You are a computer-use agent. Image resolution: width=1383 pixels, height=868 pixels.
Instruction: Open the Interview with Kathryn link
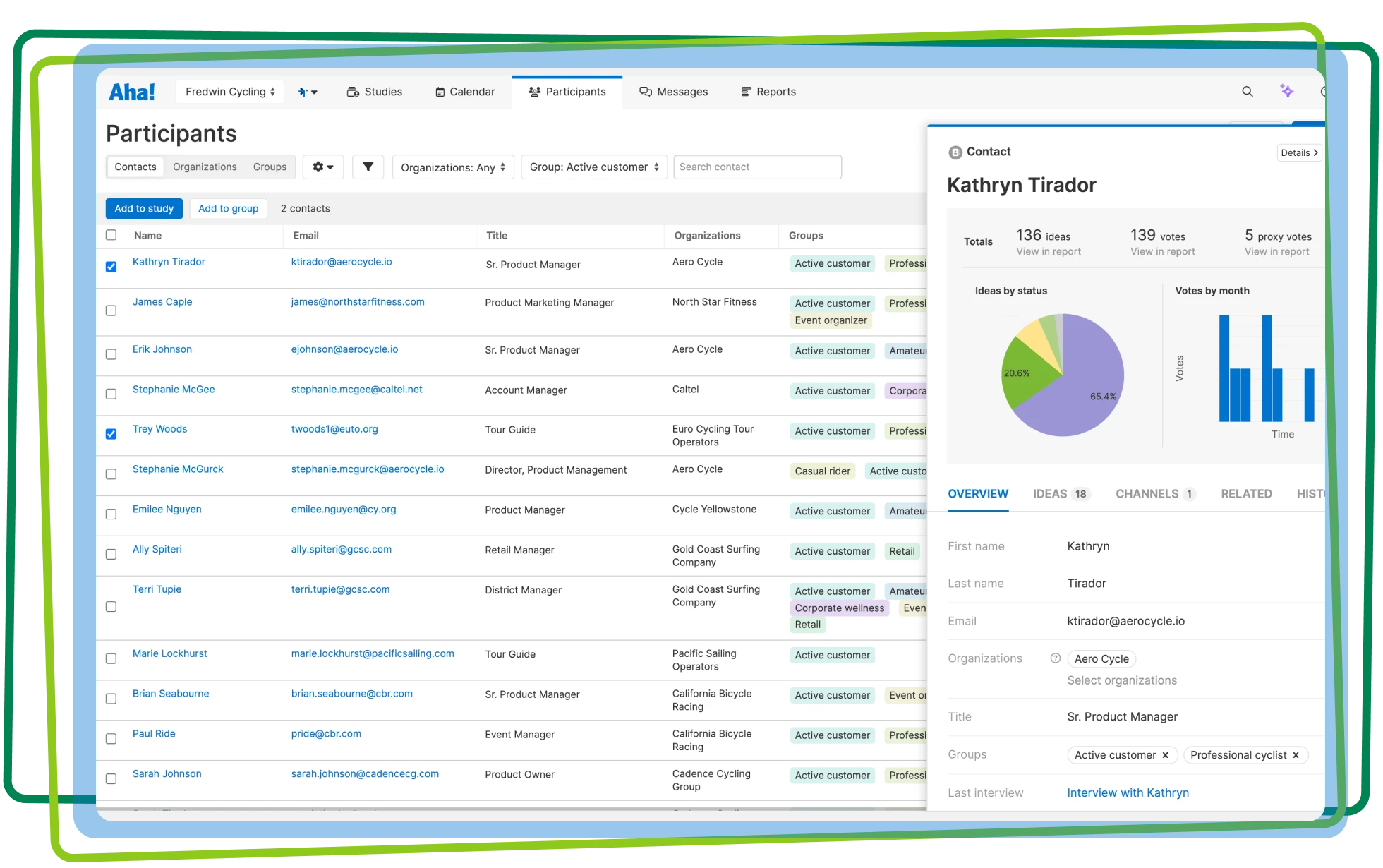[1128, 792]
